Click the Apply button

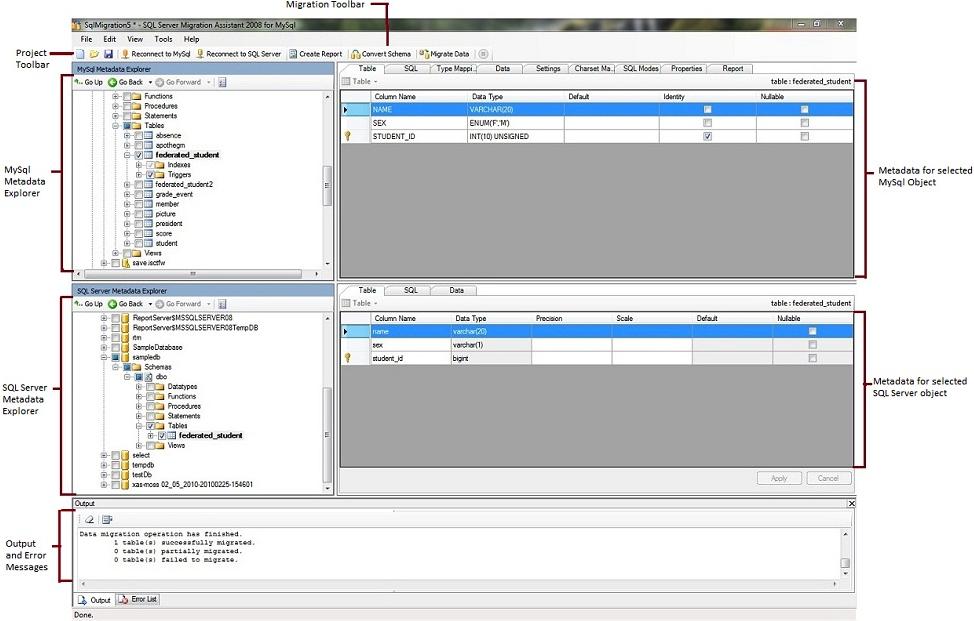[779, 478]
